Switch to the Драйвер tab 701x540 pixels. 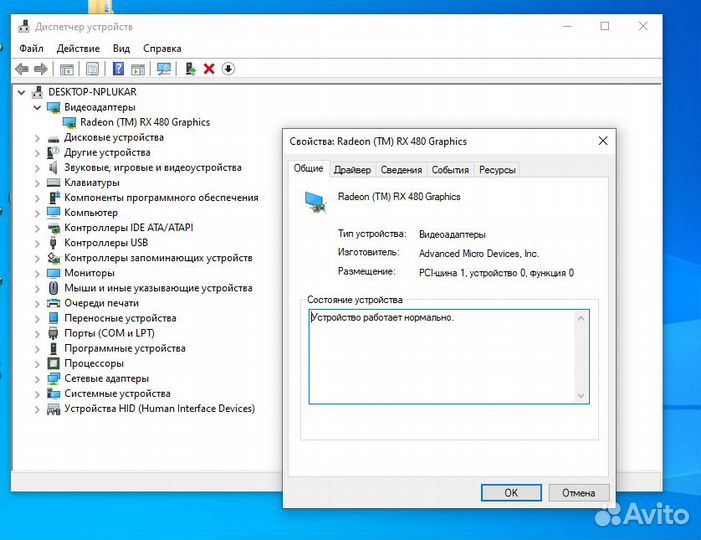coord(352,170)
